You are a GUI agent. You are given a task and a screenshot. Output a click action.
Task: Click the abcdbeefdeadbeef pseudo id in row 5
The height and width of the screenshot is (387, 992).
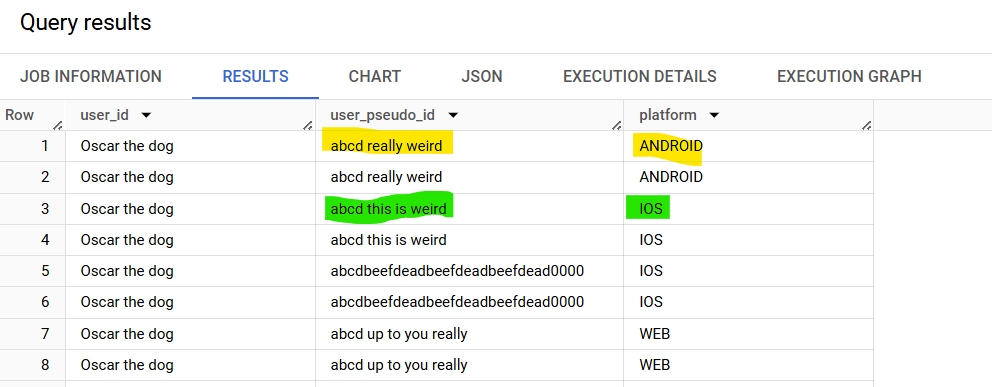click(x=457, y=271)
